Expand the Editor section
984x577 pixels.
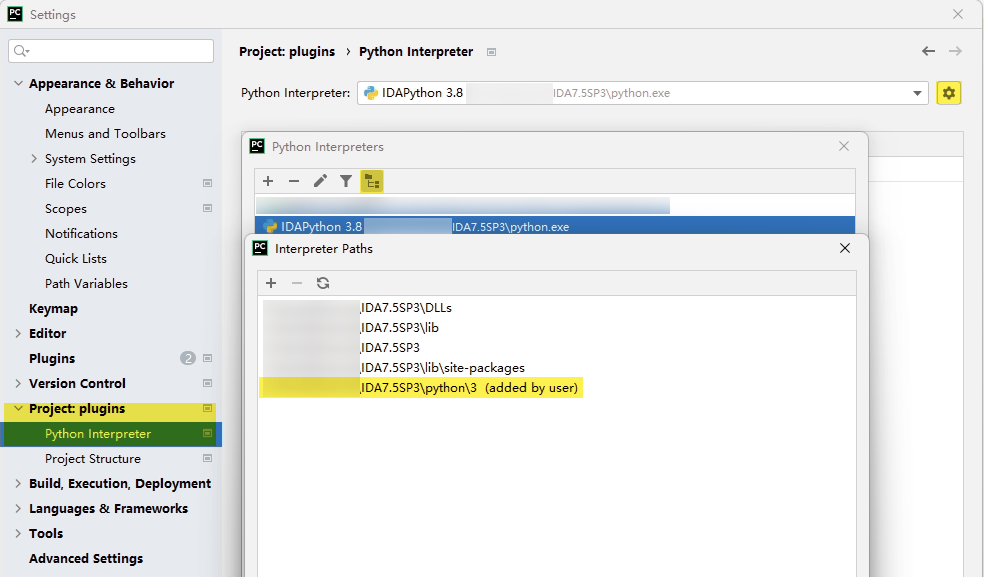coord(18,333)
